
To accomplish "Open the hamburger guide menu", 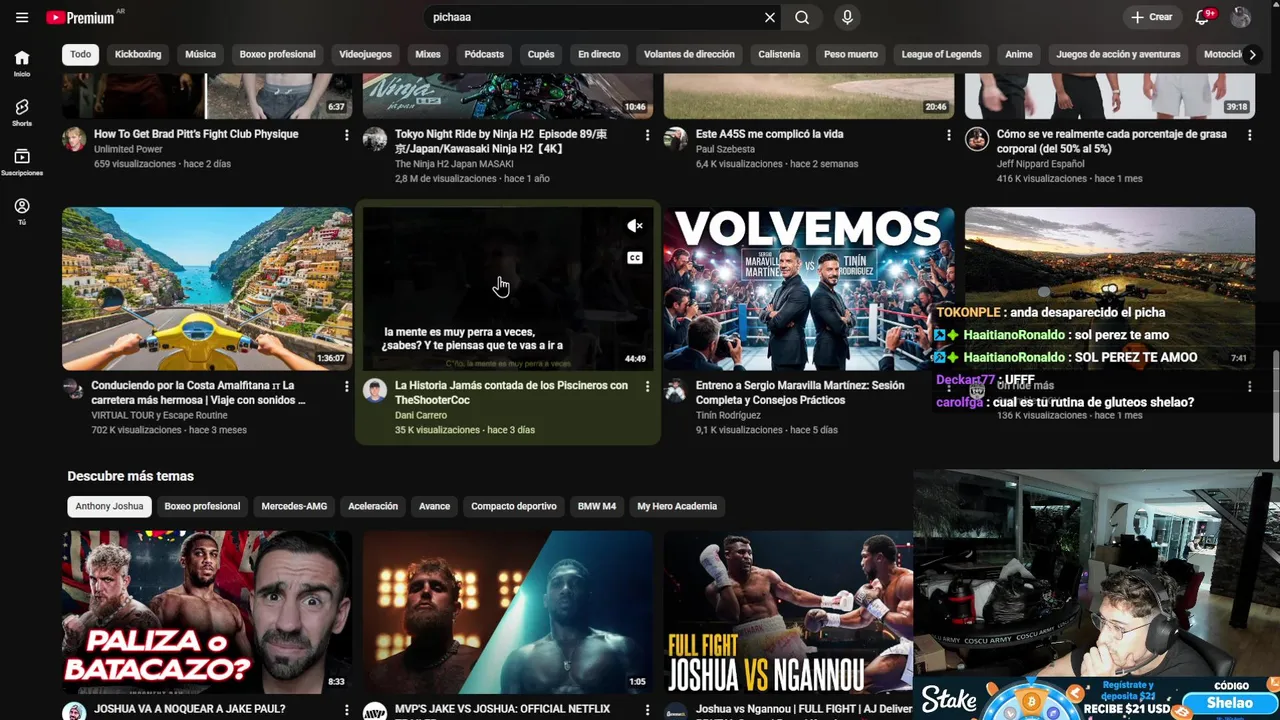I will [x=22, y=17].
